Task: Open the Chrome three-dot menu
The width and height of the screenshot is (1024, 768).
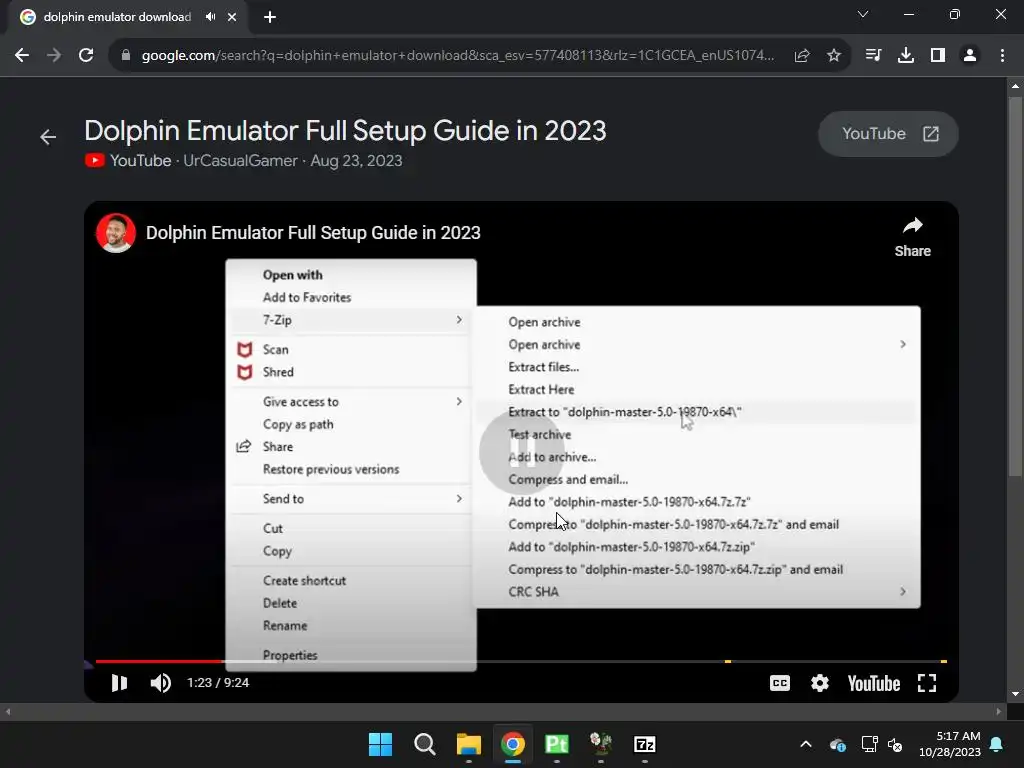Action: pyautogui.click(x=1002, y=56)
